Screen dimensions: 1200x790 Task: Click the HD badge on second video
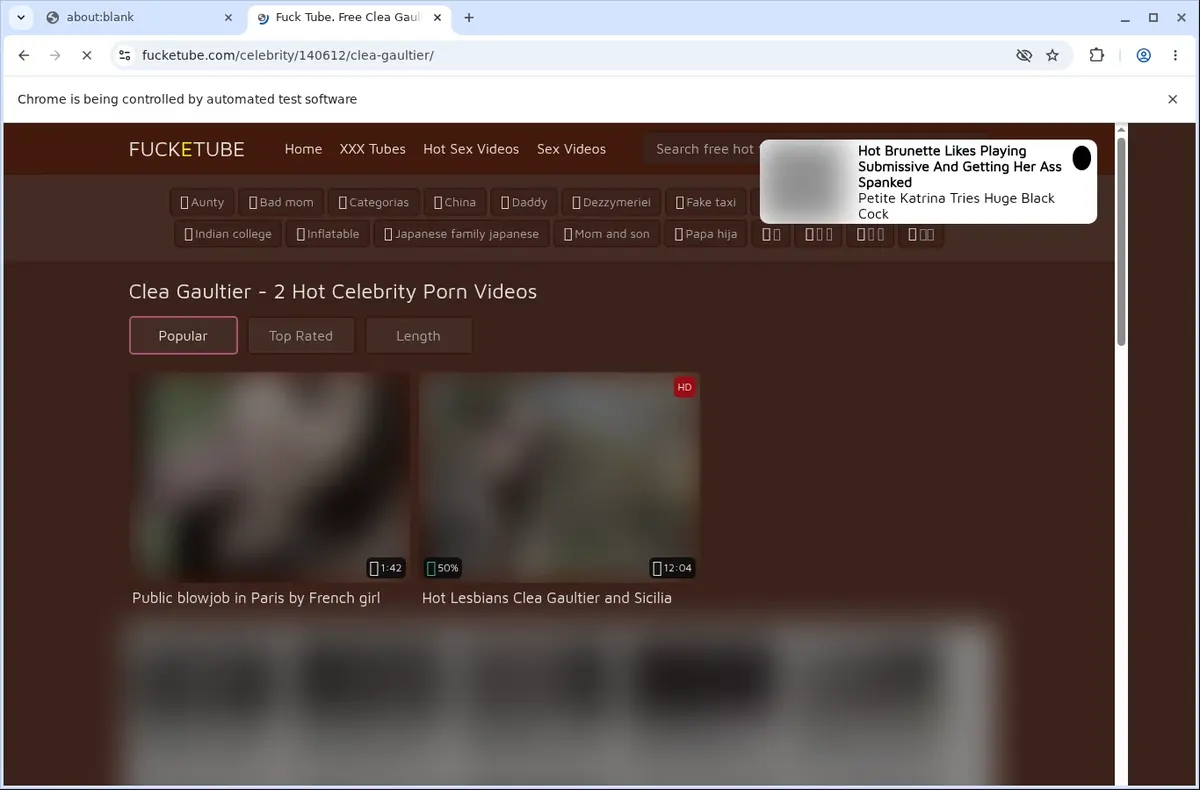tap(684, 387)
